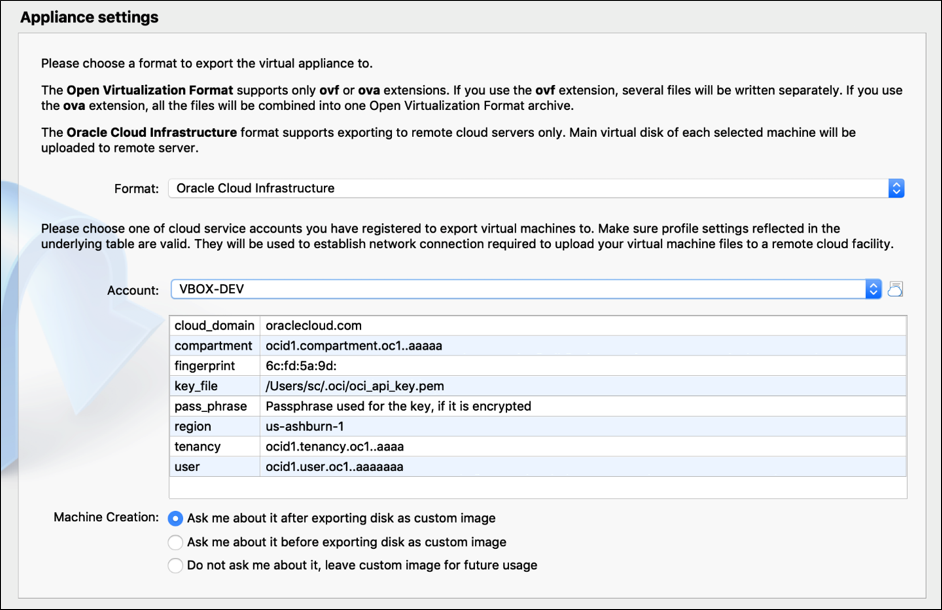Open the cloud profile manager icon
The width and height of the screenshot is (942, 610).
tap(895, 289)
